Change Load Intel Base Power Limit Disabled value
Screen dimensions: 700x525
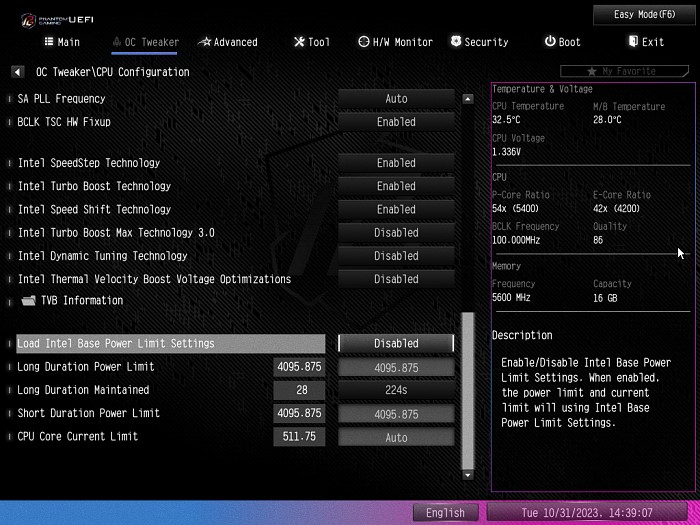click(396, 343)
